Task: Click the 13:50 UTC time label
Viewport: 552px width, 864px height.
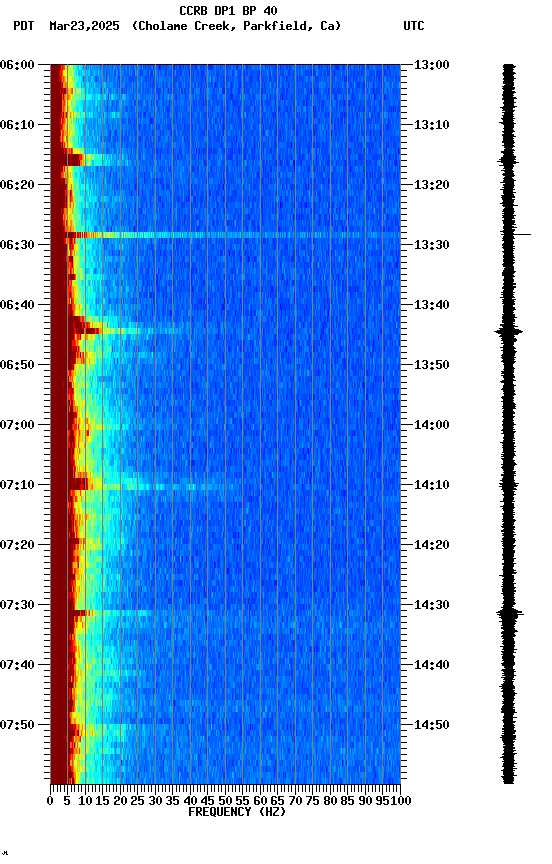Action: point(432,365)
